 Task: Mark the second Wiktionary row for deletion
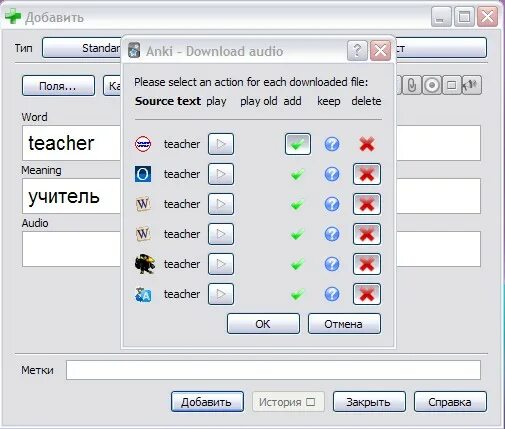pos(367,234)
